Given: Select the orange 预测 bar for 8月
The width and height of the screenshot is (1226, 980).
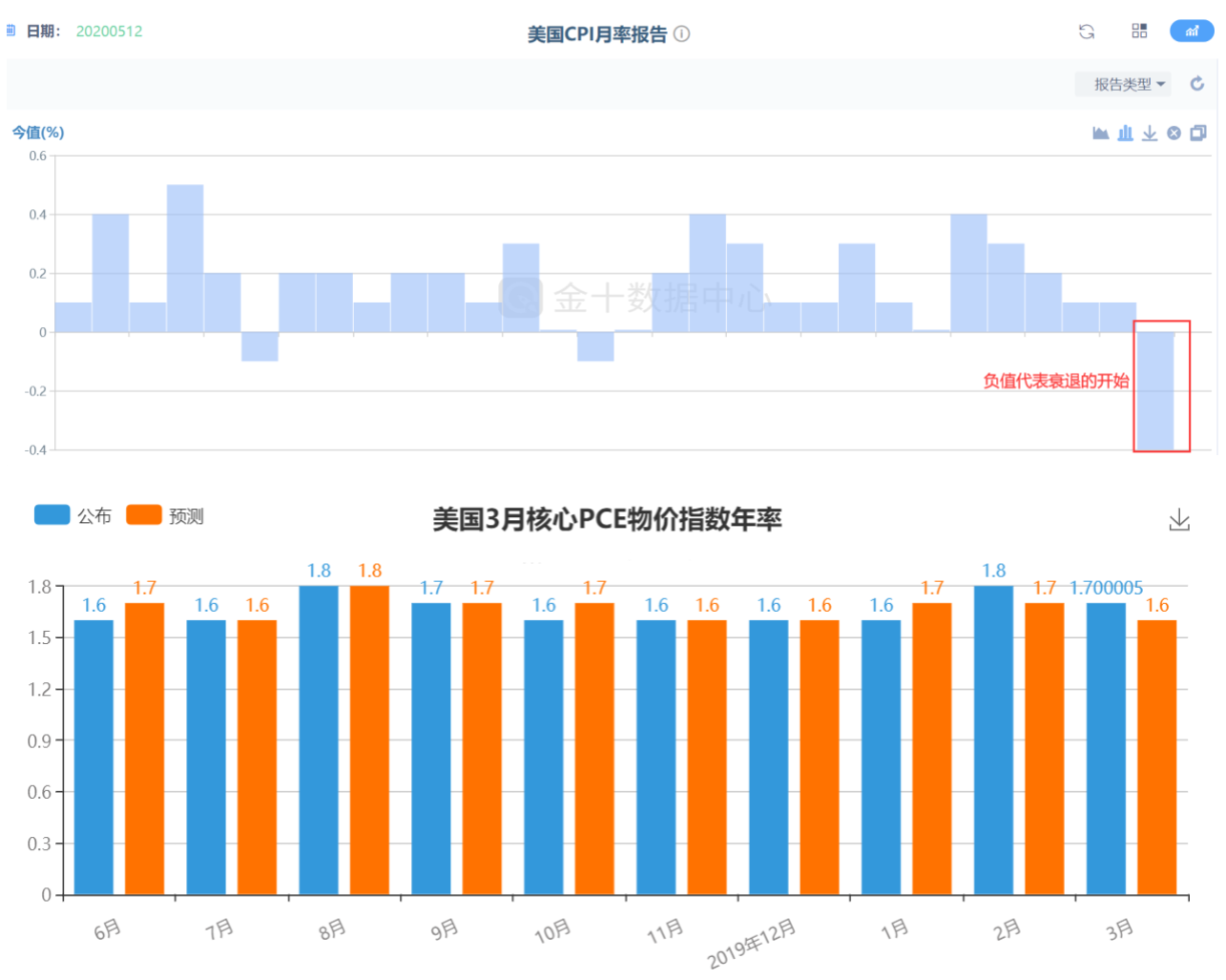Looking at the screenshot, I should [x=370, y=740].
